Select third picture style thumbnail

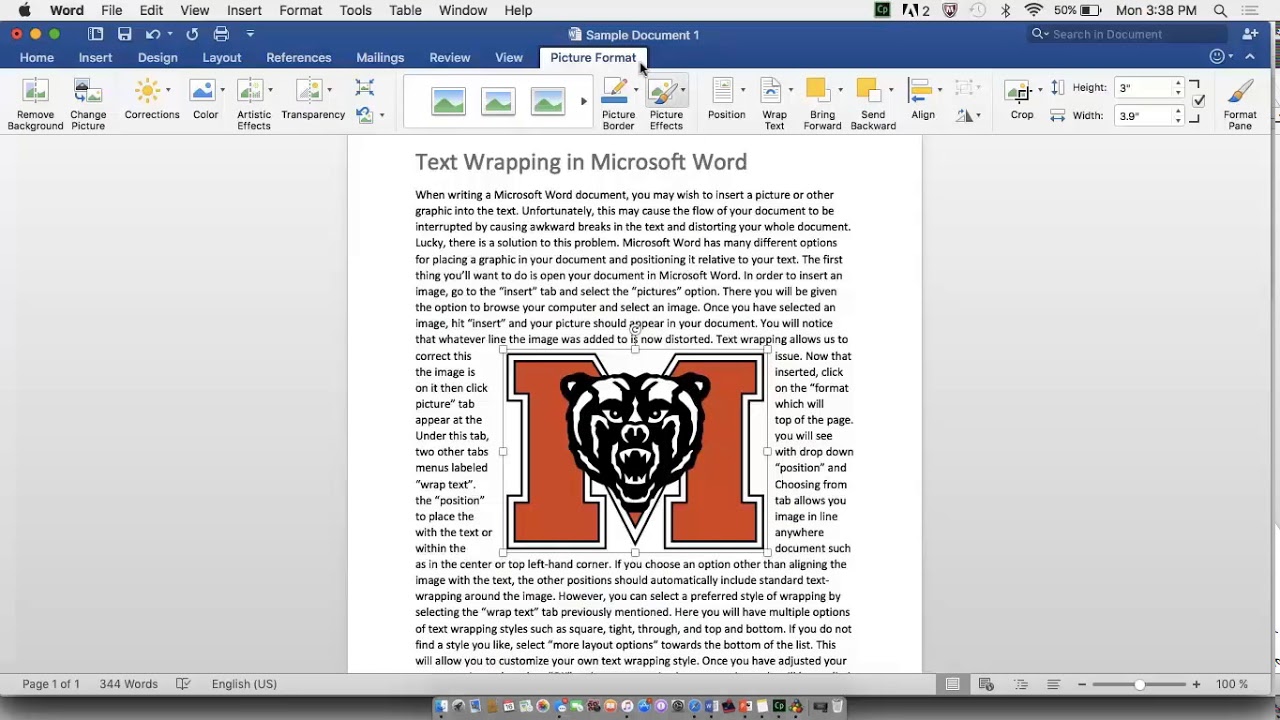pyautogui.click(x=547, y=101)
